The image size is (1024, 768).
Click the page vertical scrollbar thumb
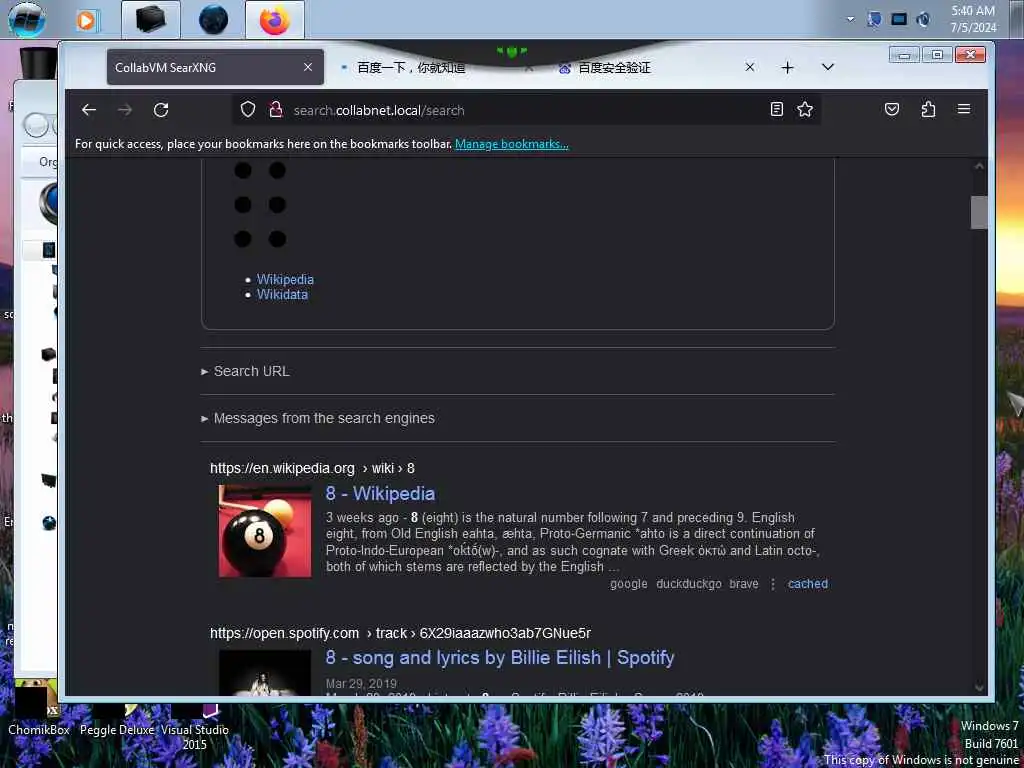tap(979, 212)
